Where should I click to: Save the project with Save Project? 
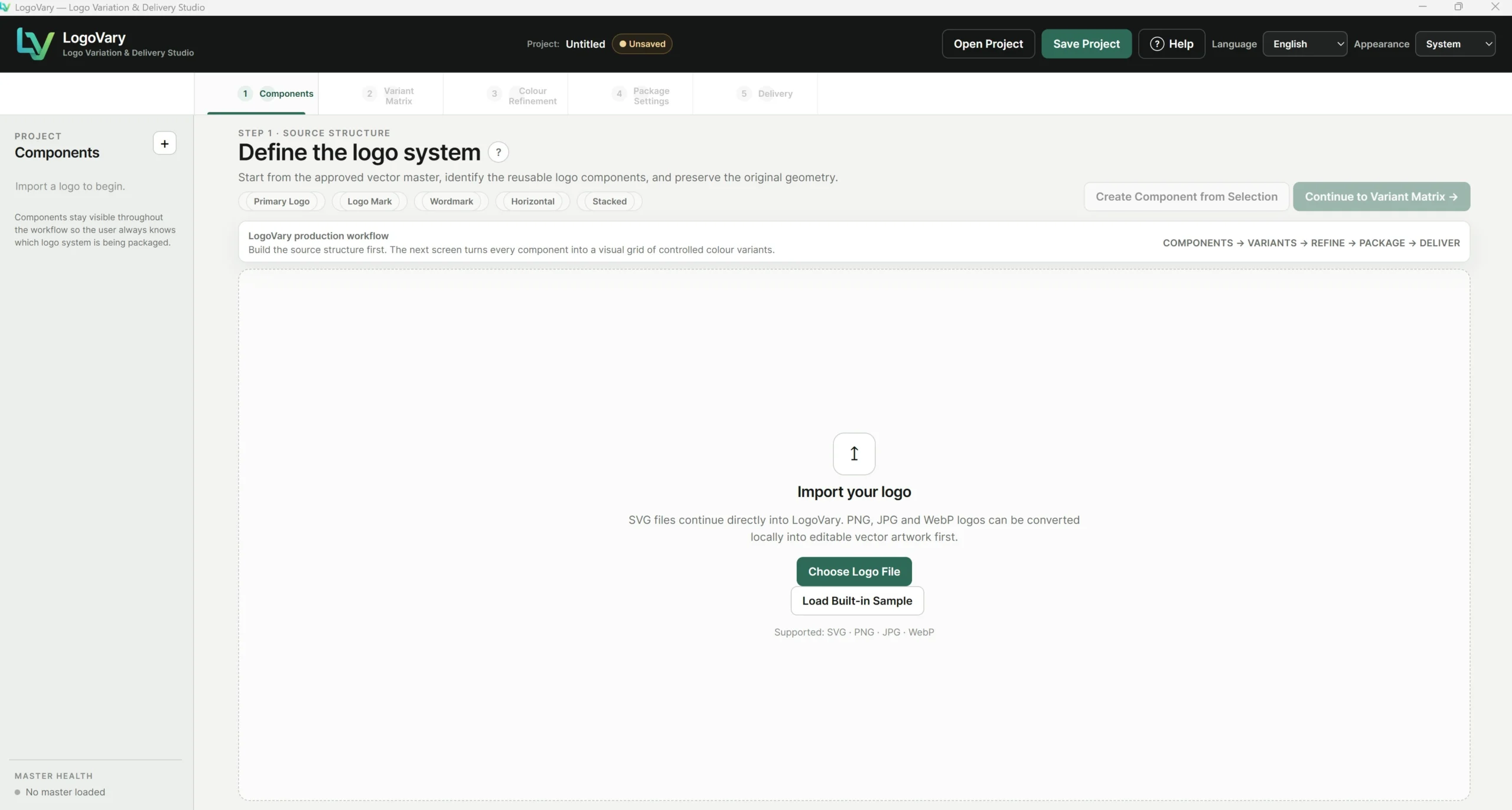1086,44
